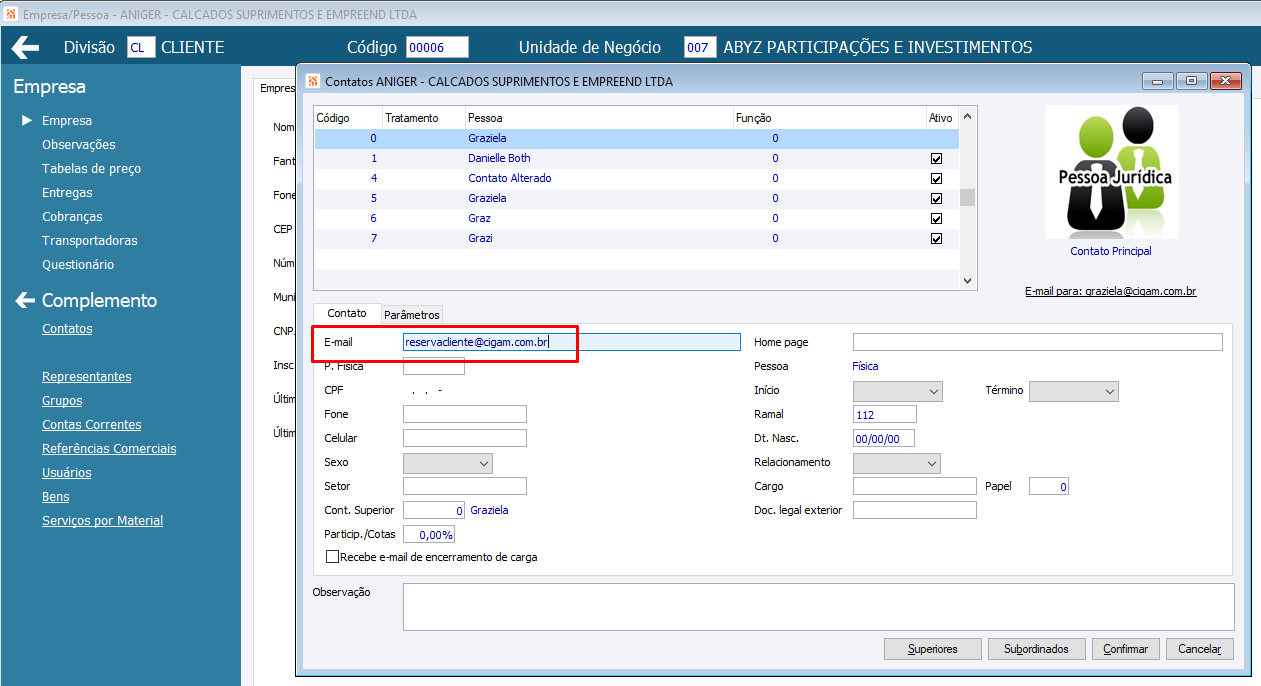
Task: Click the app icon in main title bar
Action: [x=10, y=15]
